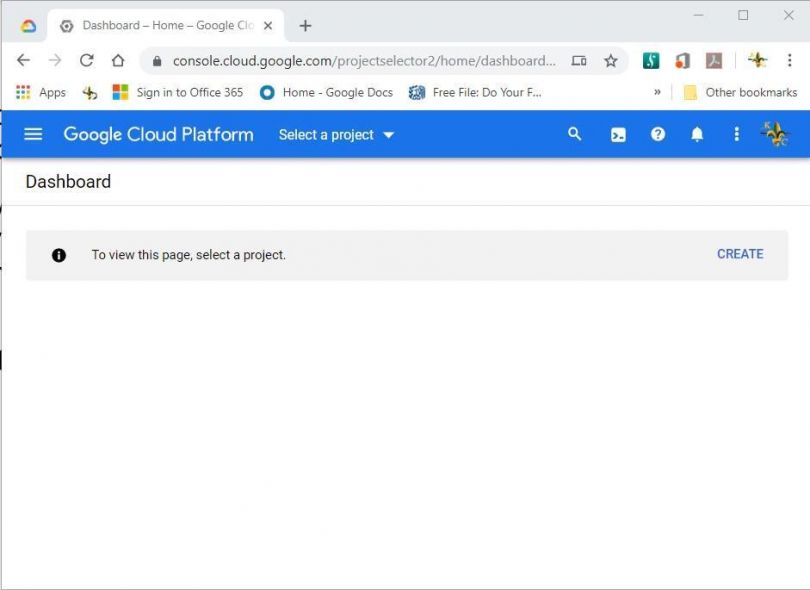Open Sign in to Office 365 bookmark
810x590 pixels.
pos(178,92)
